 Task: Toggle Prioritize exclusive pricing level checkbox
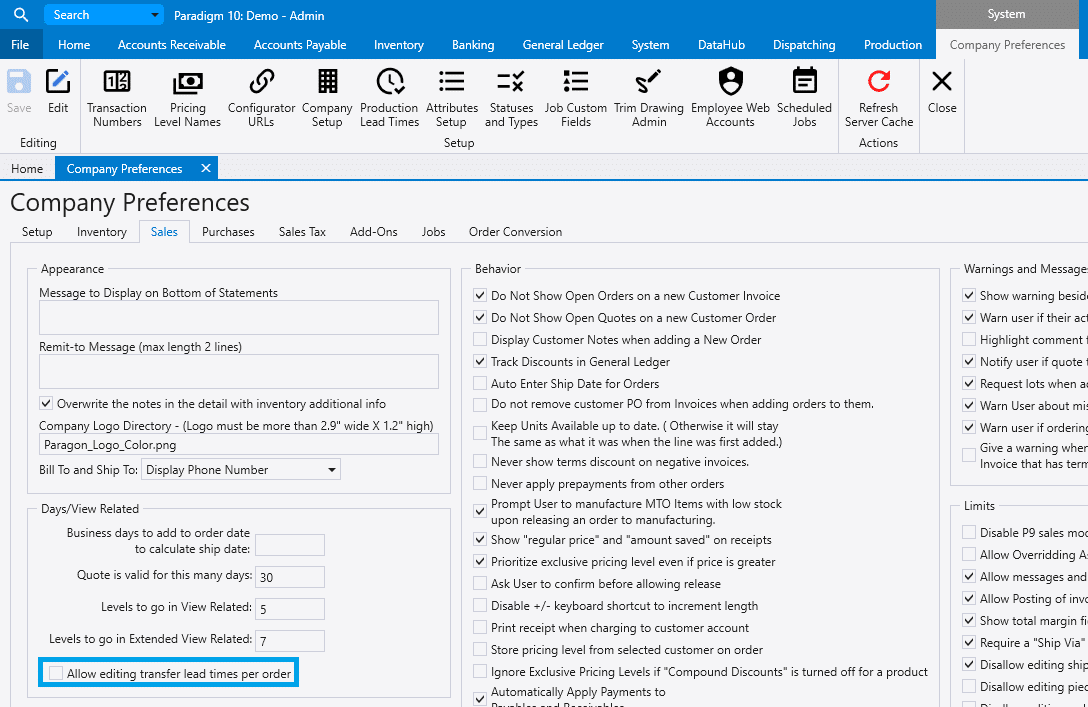coord(479,561)
